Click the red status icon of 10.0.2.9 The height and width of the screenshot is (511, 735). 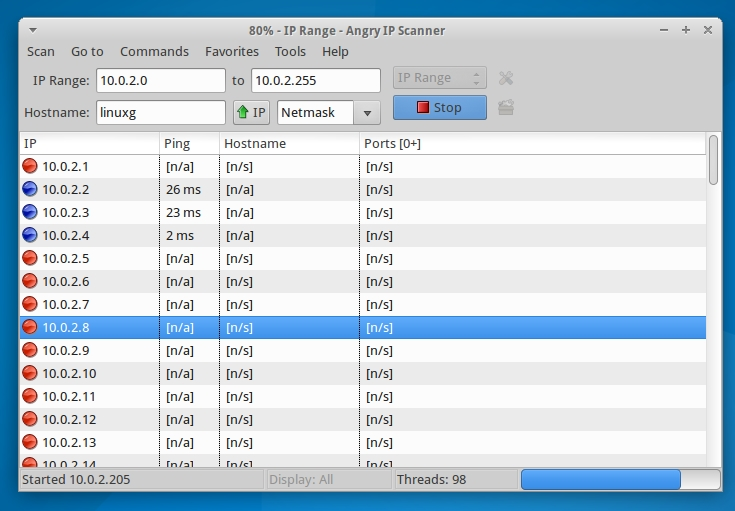(30, 350)
